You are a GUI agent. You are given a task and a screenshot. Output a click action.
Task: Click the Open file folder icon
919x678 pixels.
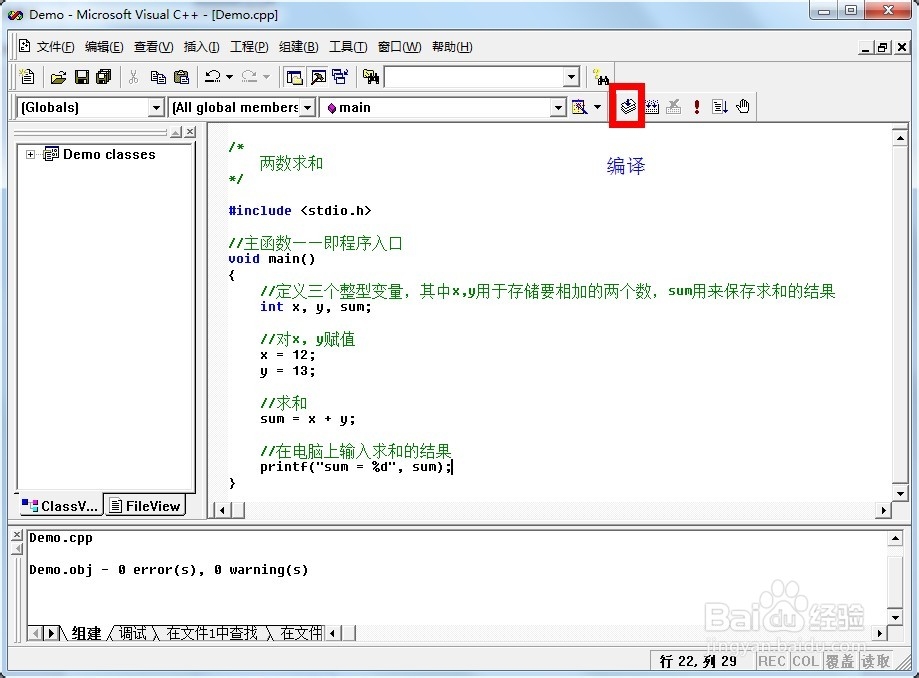coord(58,77)
